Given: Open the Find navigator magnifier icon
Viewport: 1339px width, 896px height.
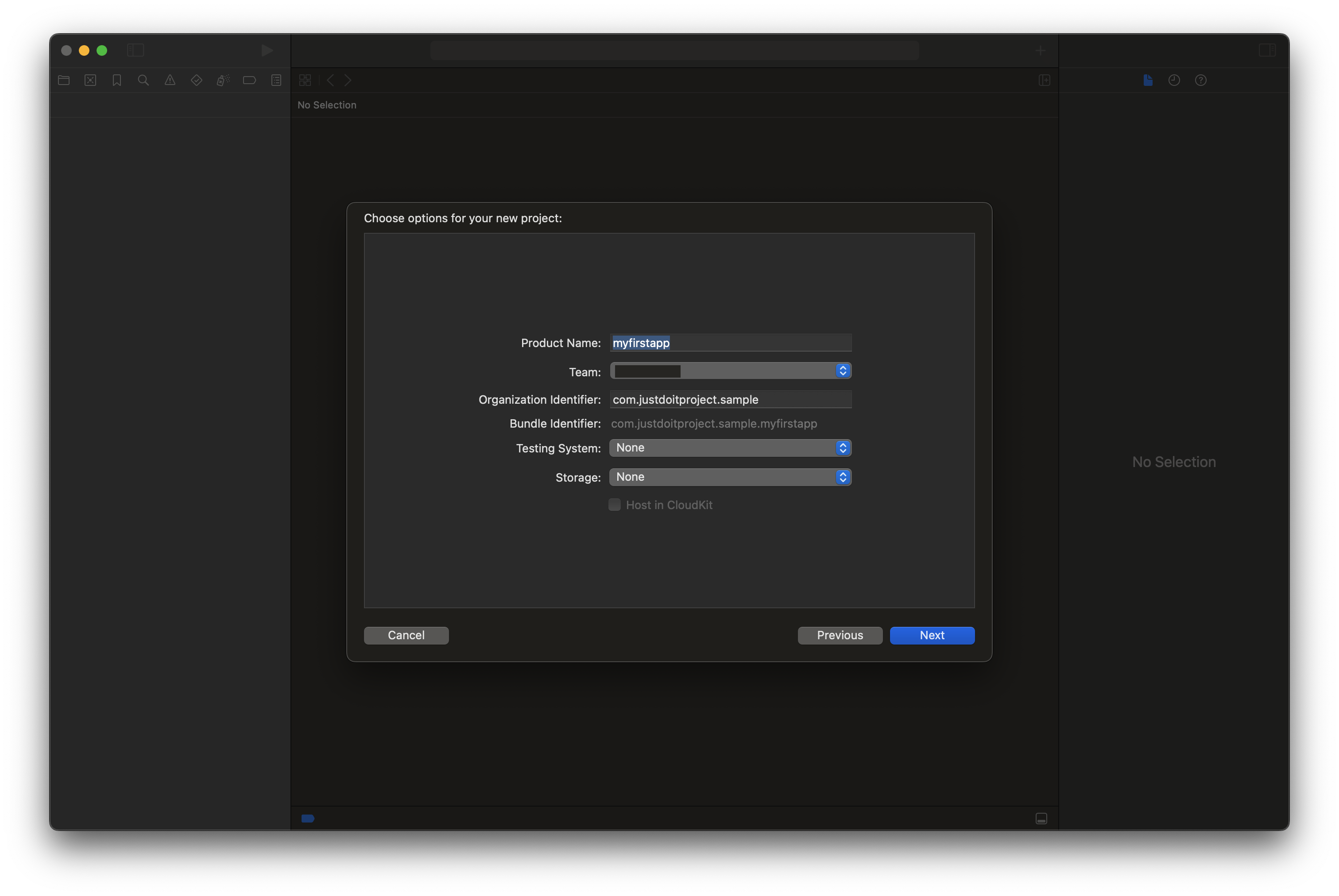Looking at the screenshot, I should pos(143,80).
